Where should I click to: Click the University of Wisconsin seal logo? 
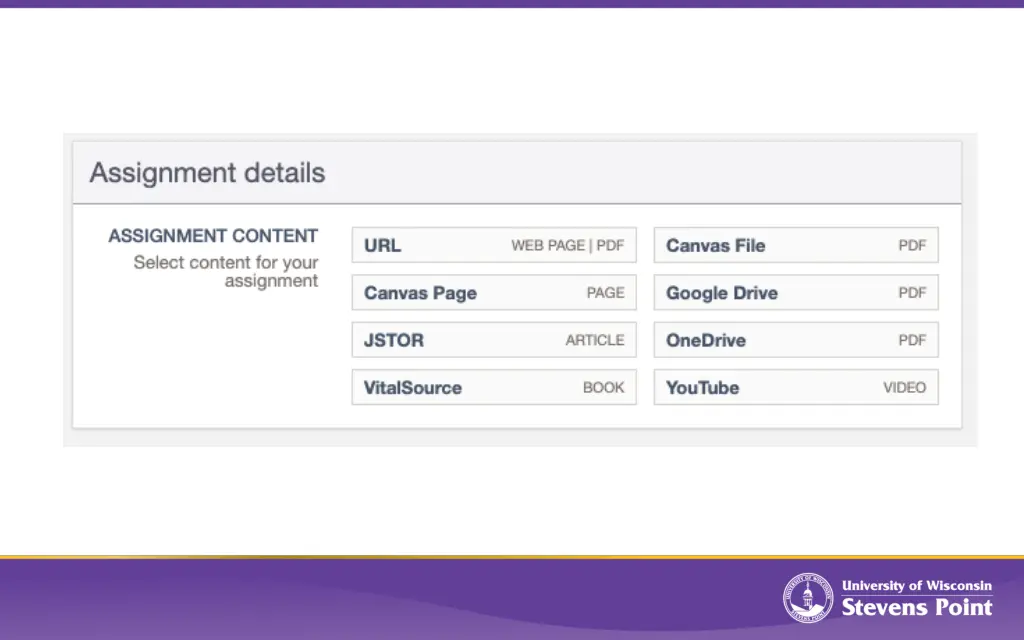click(808, 598)
